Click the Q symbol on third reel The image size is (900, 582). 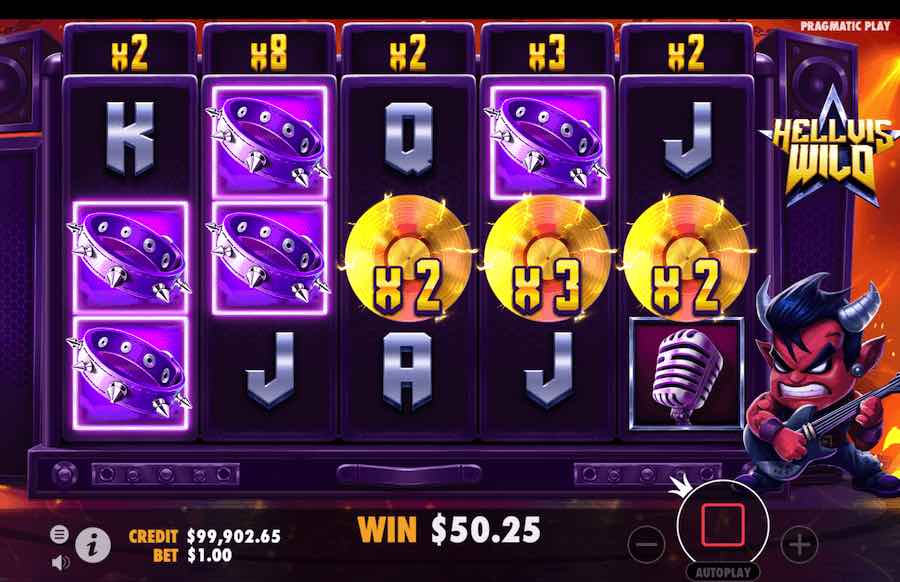click(x=408, y=138)
